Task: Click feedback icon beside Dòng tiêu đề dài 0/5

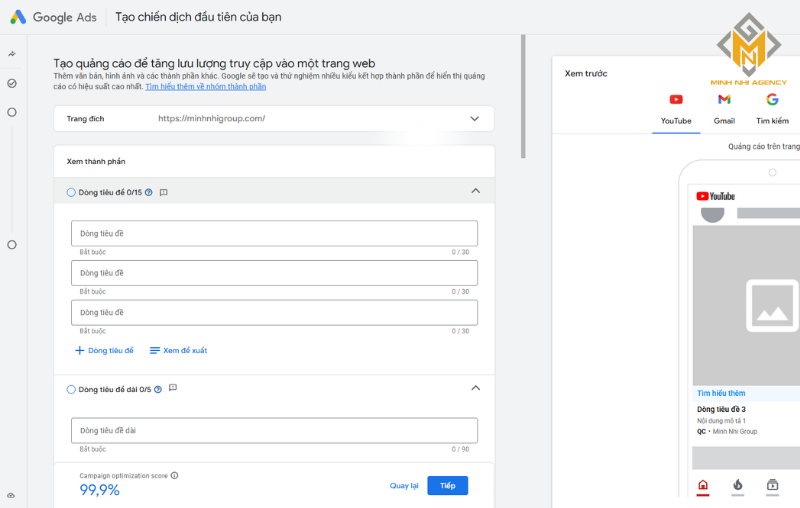Action: 173,388
